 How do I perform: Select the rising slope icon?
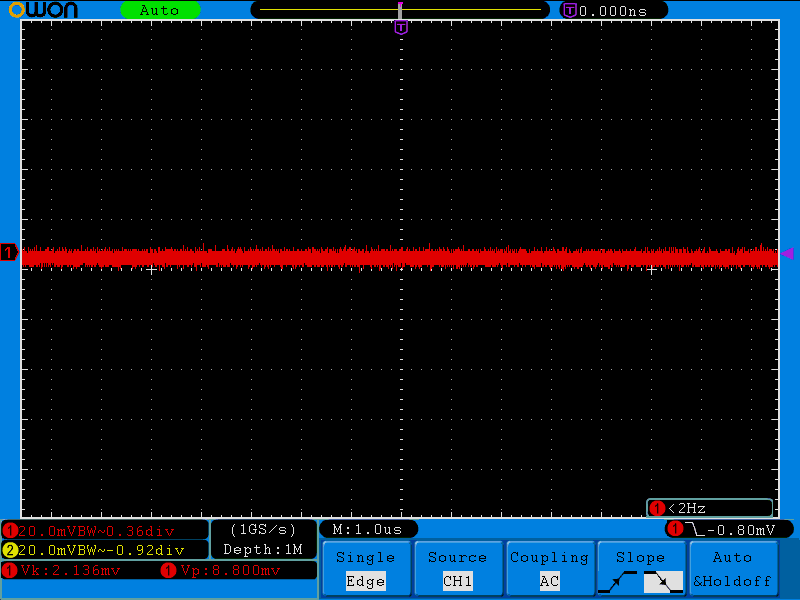coord(617,582)
